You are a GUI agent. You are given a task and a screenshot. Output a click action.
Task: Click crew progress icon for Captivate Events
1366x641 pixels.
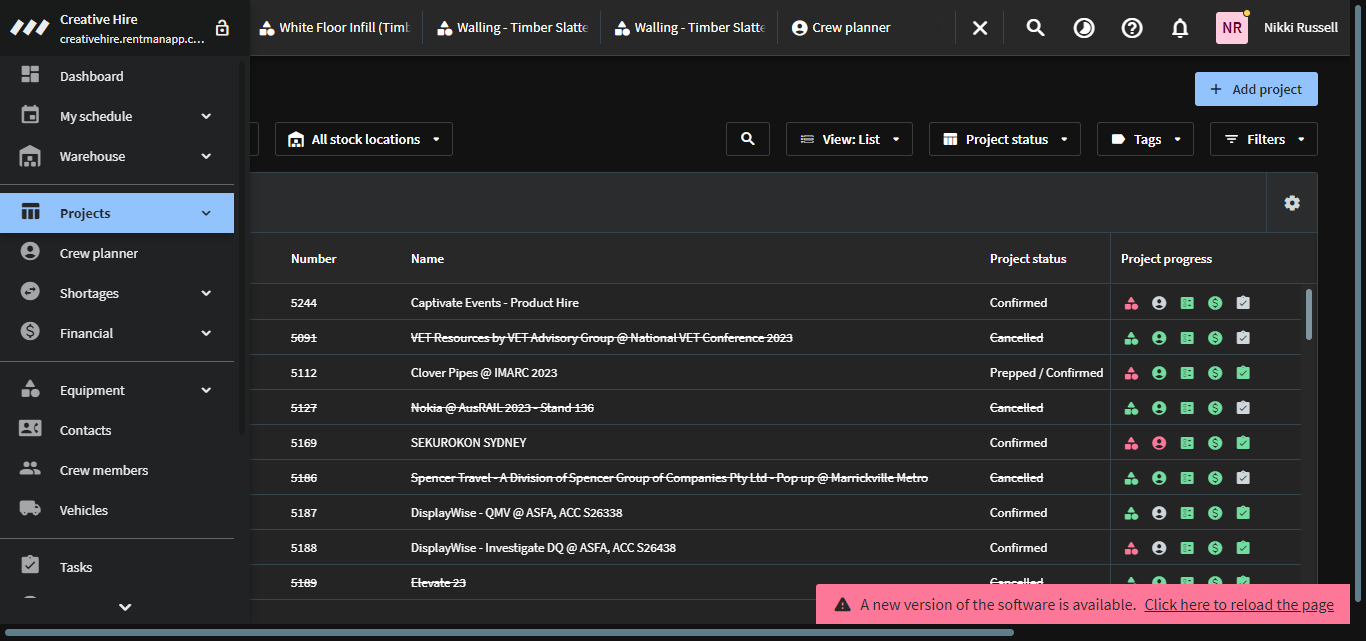tap(1159, 303)
